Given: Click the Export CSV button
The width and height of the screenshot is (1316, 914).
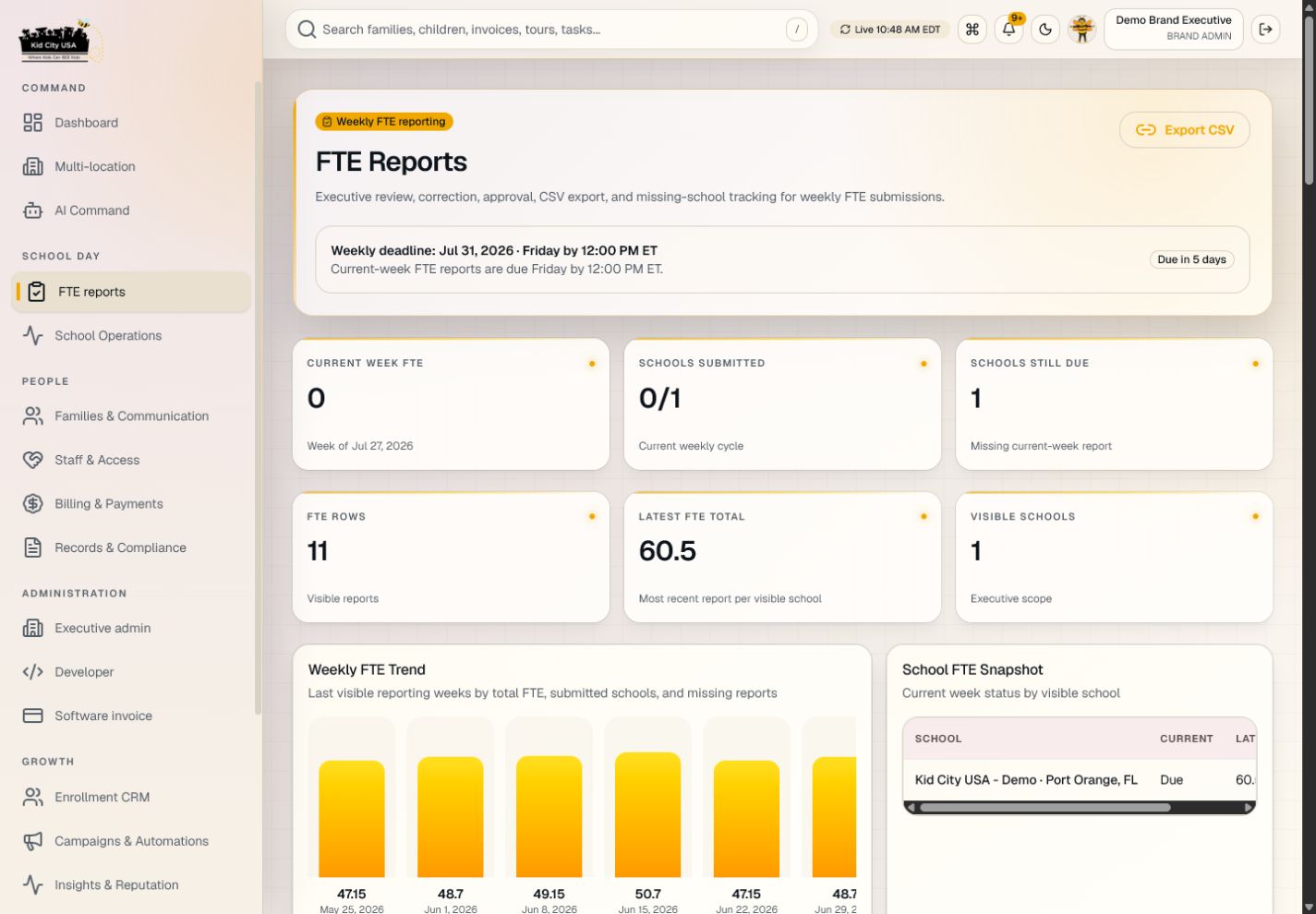Looking at the screenshot, I should pos(1185,130).
